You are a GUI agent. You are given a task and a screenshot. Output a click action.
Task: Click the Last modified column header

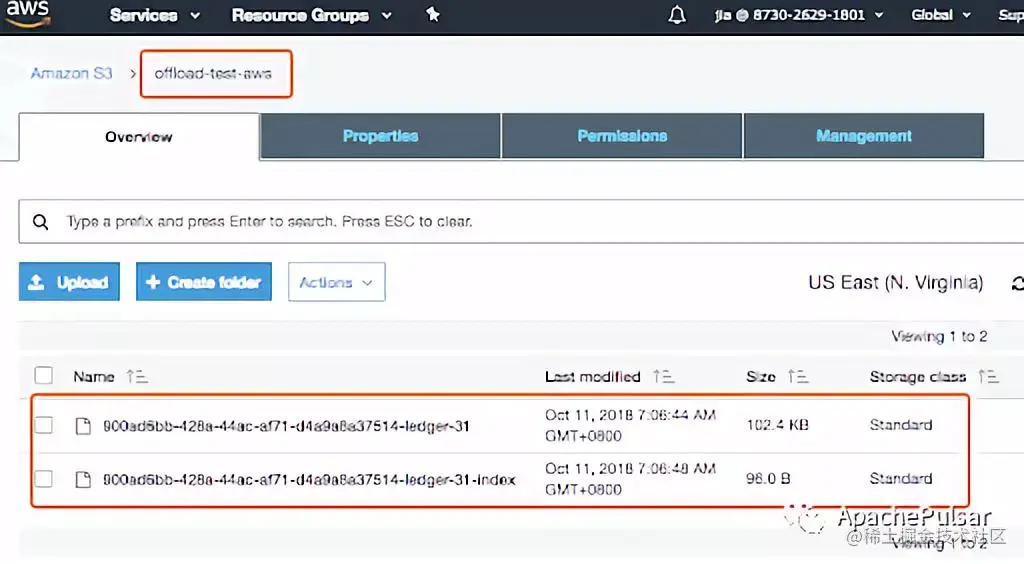click(592, 377)
